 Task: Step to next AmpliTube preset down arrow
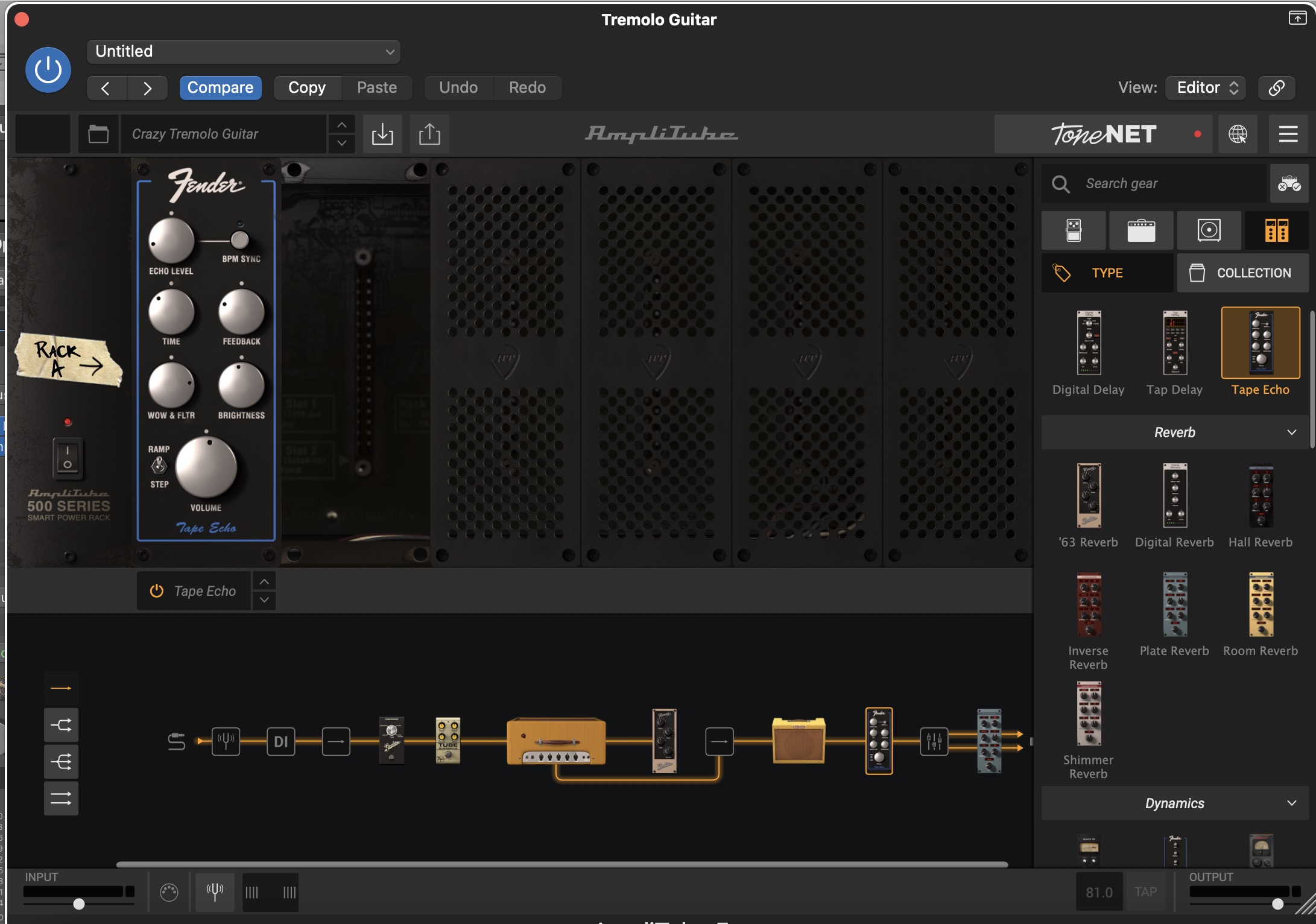342,143
